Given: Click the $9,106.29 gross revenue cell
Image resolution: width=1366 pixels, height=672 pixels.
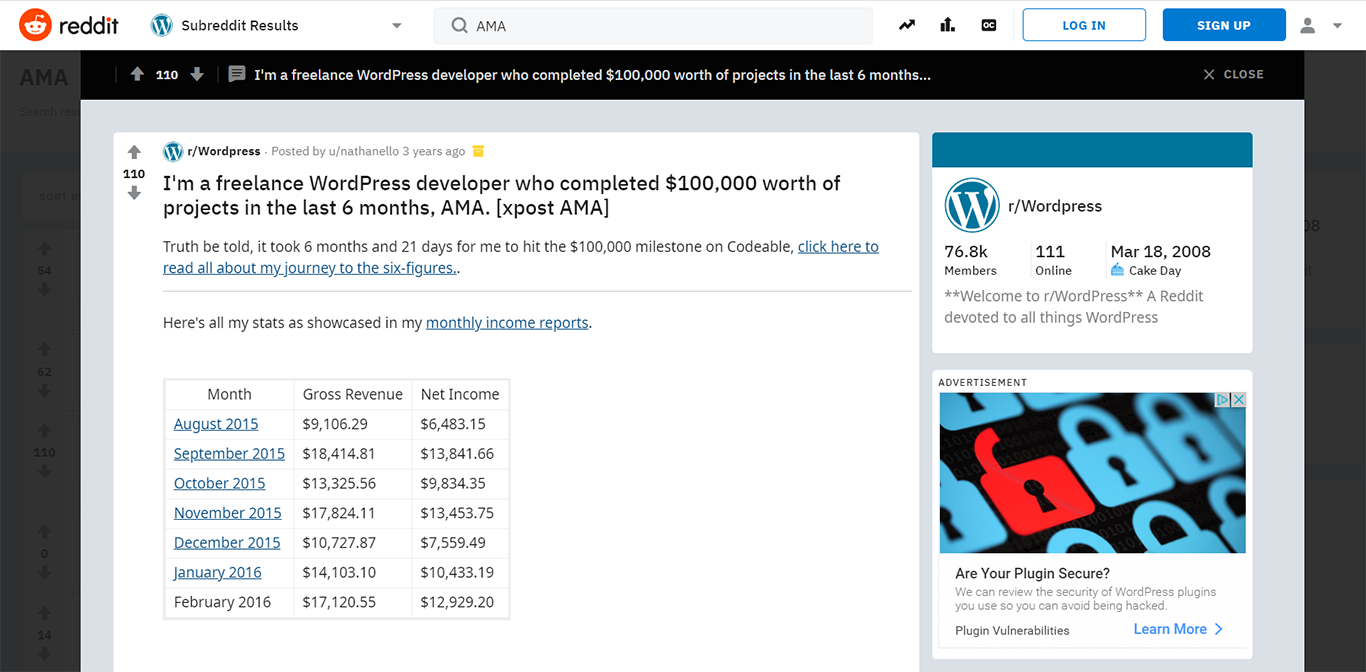Looking at the screenshot, I should [353, 424].
